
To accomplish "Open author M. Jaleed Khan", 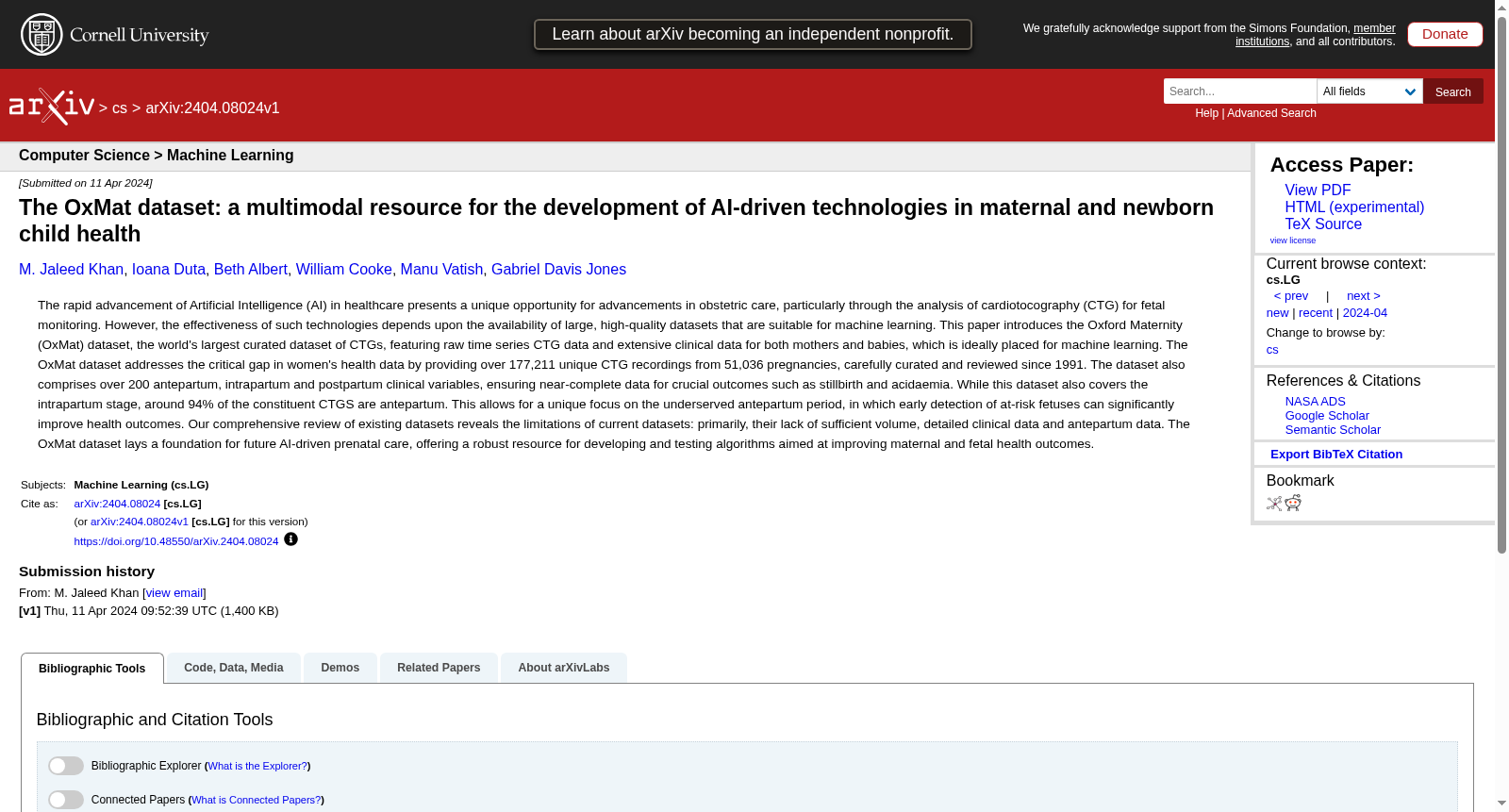I will [71, 270].
